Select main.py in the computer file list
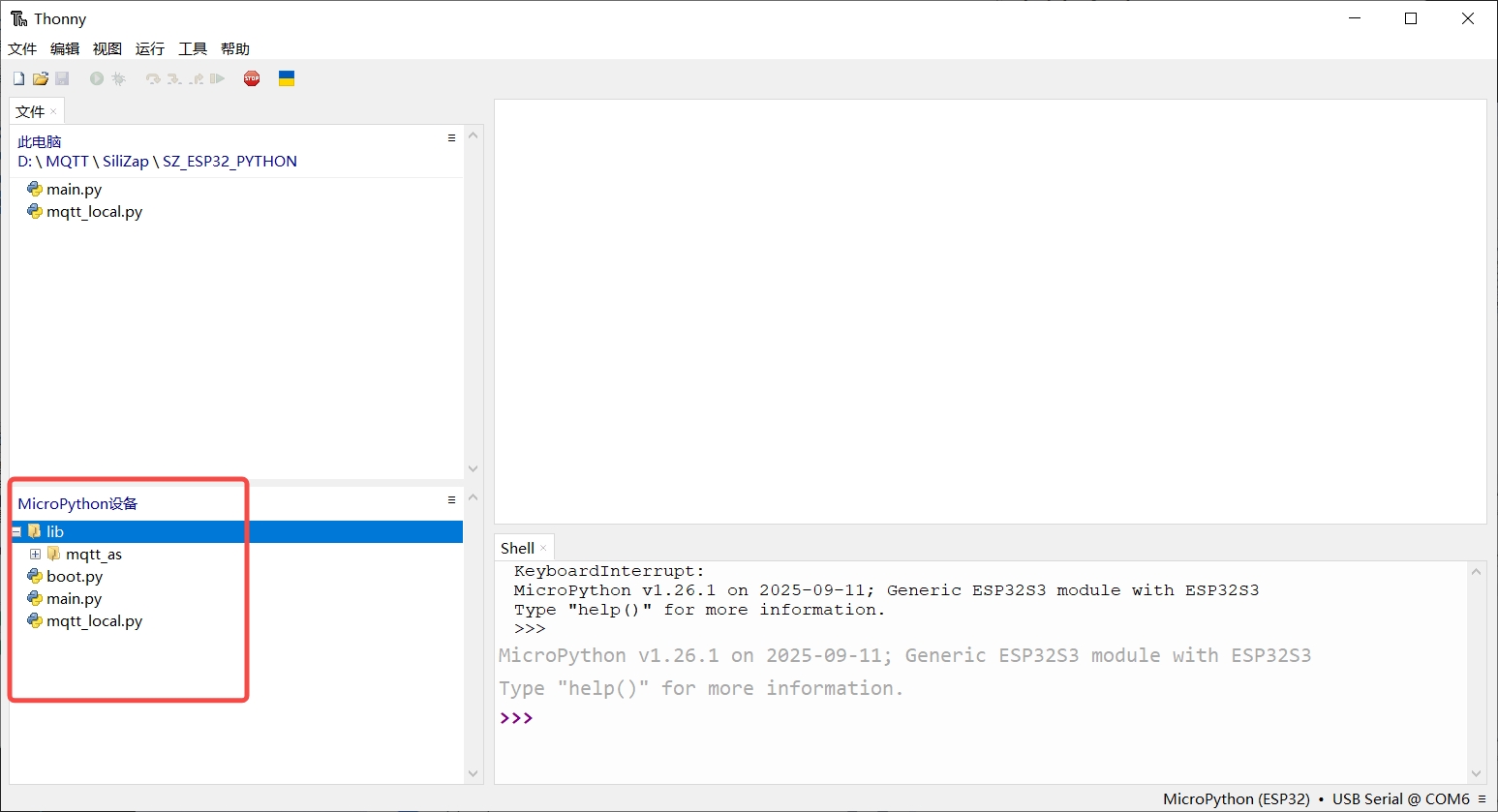 click(74, 189)
